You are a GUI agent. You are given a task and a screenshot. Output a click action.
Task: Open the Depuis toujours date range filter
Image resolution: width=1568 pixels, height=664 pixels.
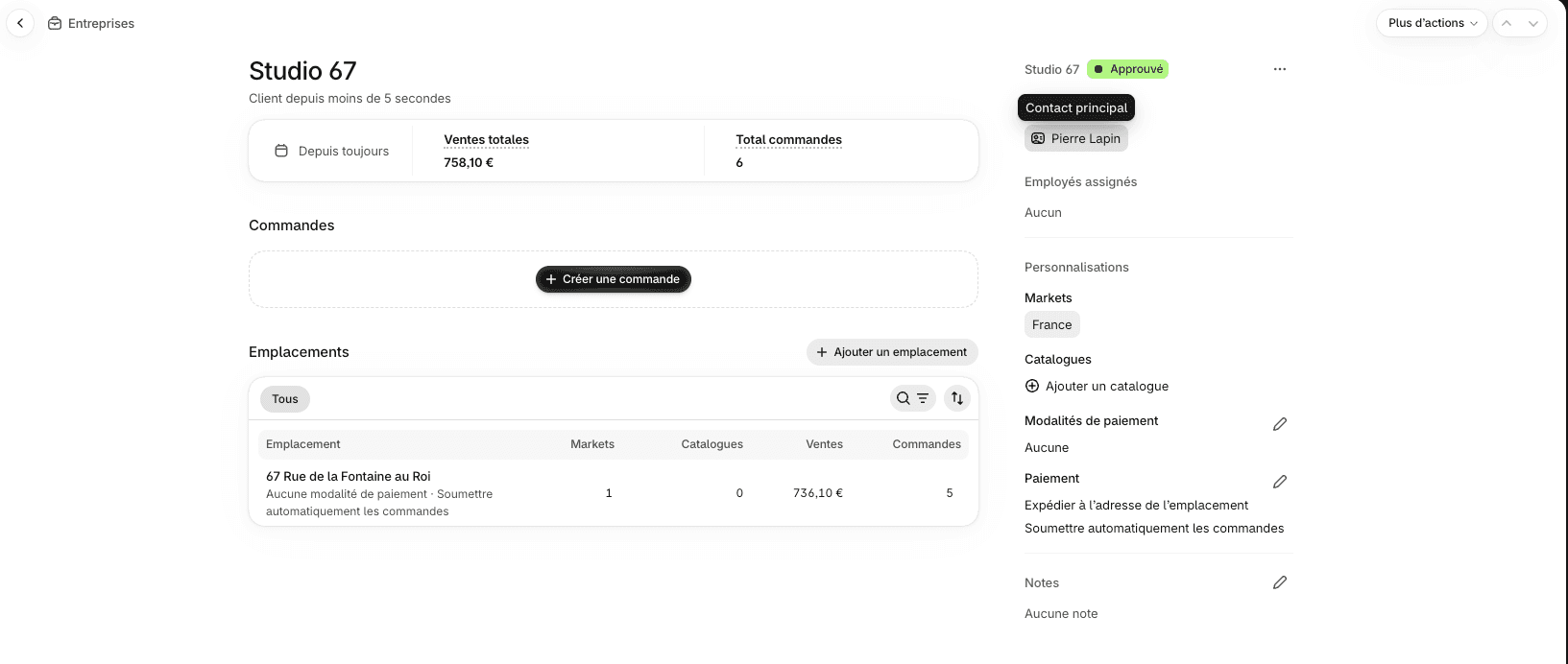tap(332, 151)
